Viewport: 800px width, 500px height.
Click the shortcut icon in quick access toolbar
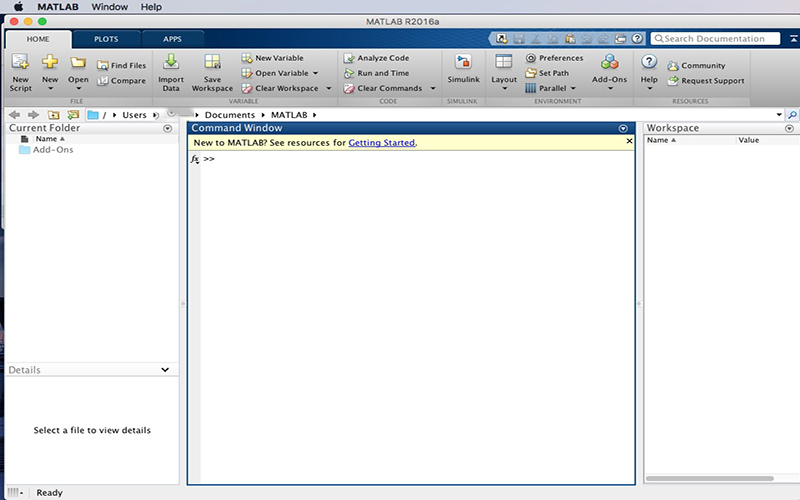click(x=502, y=39)
